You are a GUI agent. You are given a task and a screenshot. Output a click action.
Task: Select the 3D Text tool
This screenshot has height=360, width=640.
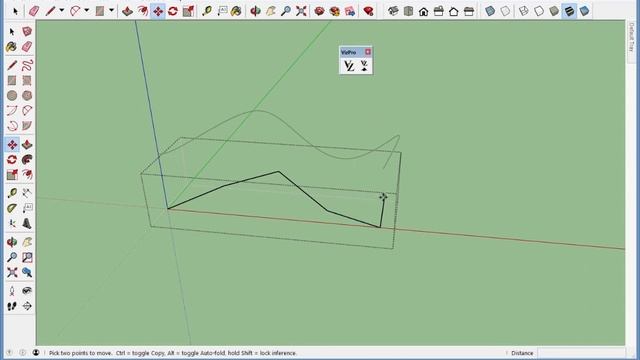27,223
